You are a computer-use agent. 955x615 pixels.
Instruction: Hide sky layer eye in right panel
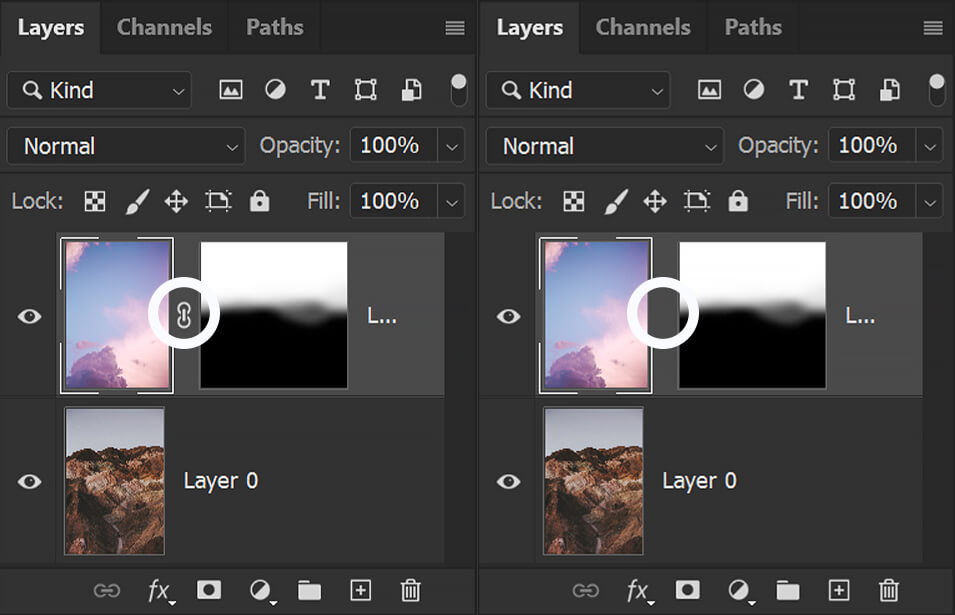[508, 316]
